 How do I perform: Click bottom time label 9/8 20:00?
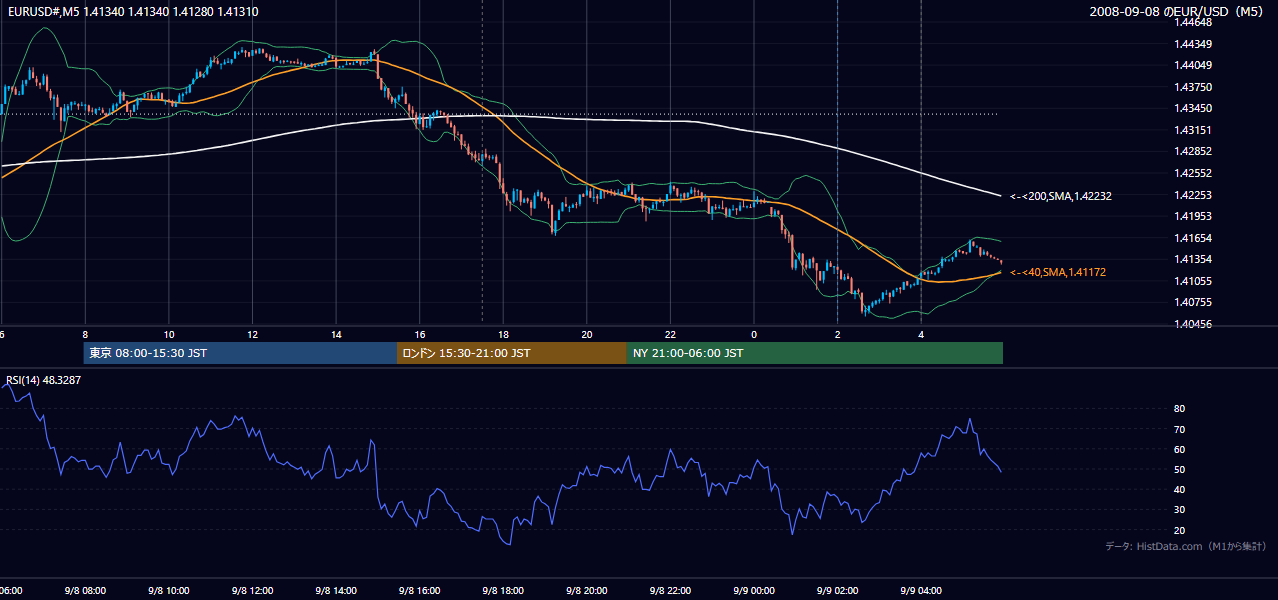pyautogui.click(x=587, y=591)
